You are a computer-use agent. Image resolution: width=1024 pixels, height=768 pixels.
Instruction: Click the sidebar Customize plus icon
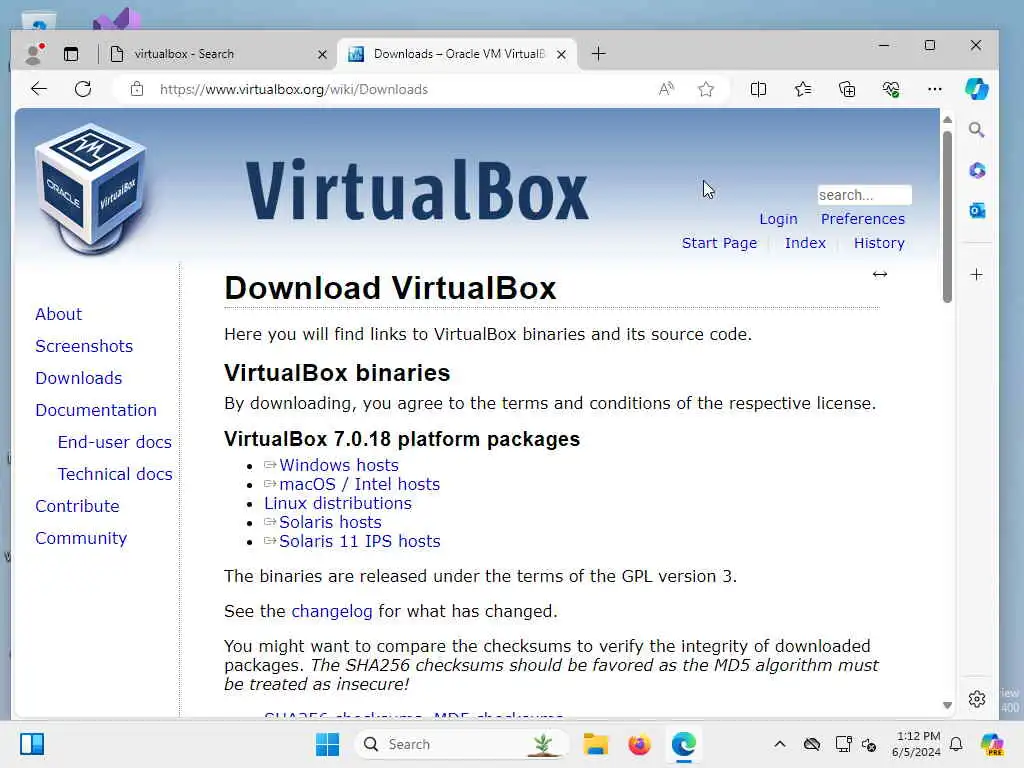(x=976, y=274)
